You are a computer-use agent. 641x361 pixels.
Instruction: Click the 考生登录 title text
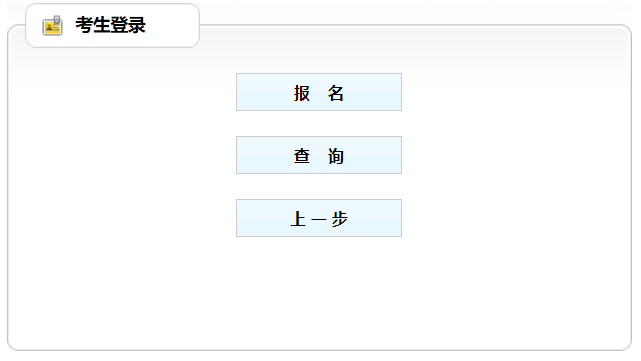pyautogui.click(x=110, y=25)
